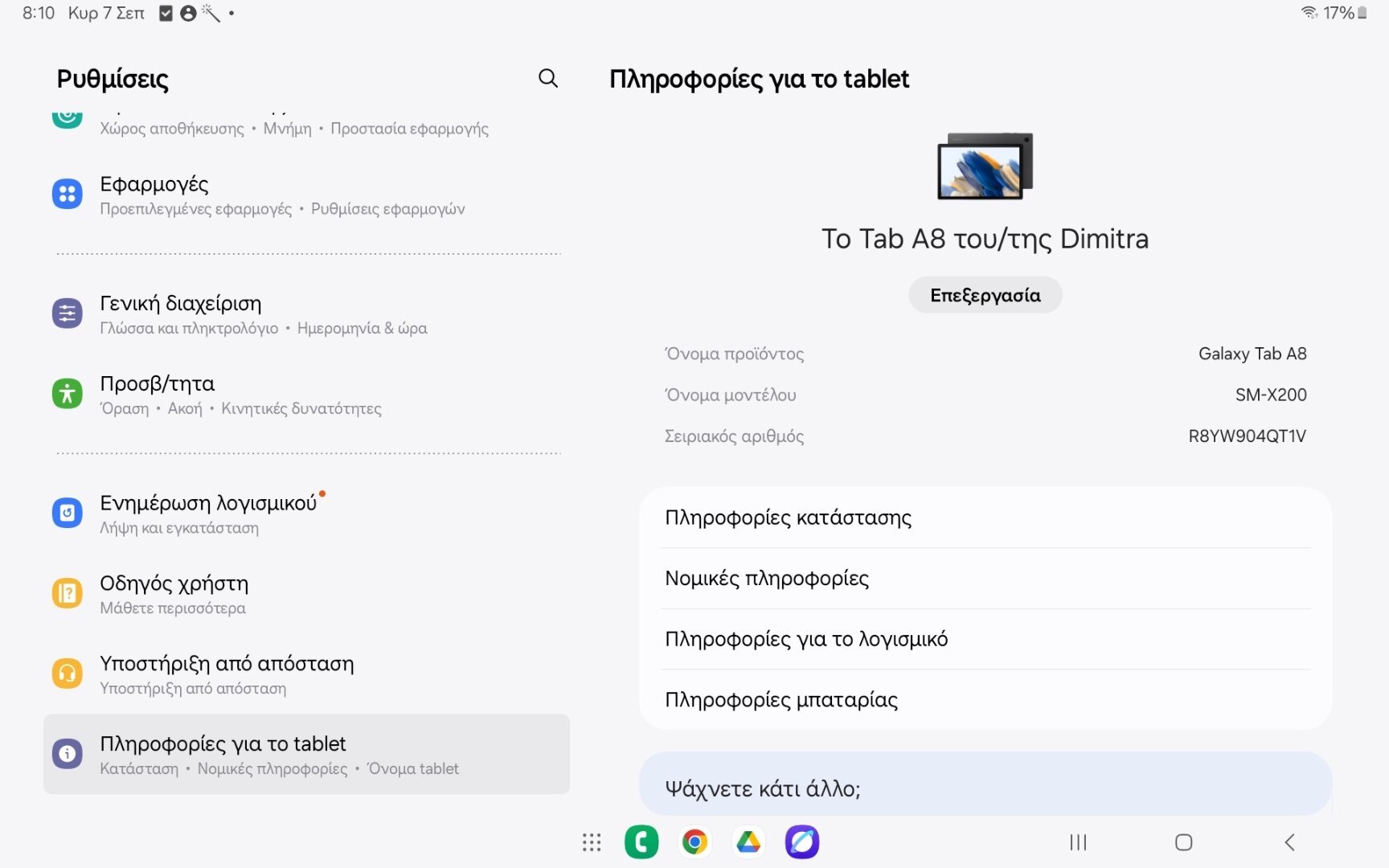Launch Google Drive from the dock
This screenshot has width=1389, height=868.
748,842
